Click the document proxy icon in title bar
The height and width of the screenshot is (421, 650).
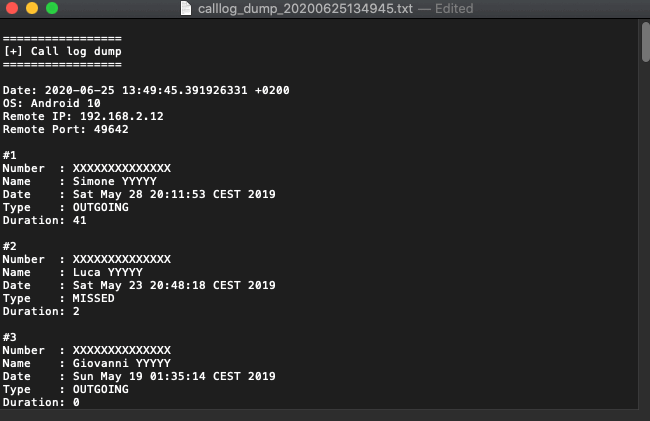click(x=186, y=8)
